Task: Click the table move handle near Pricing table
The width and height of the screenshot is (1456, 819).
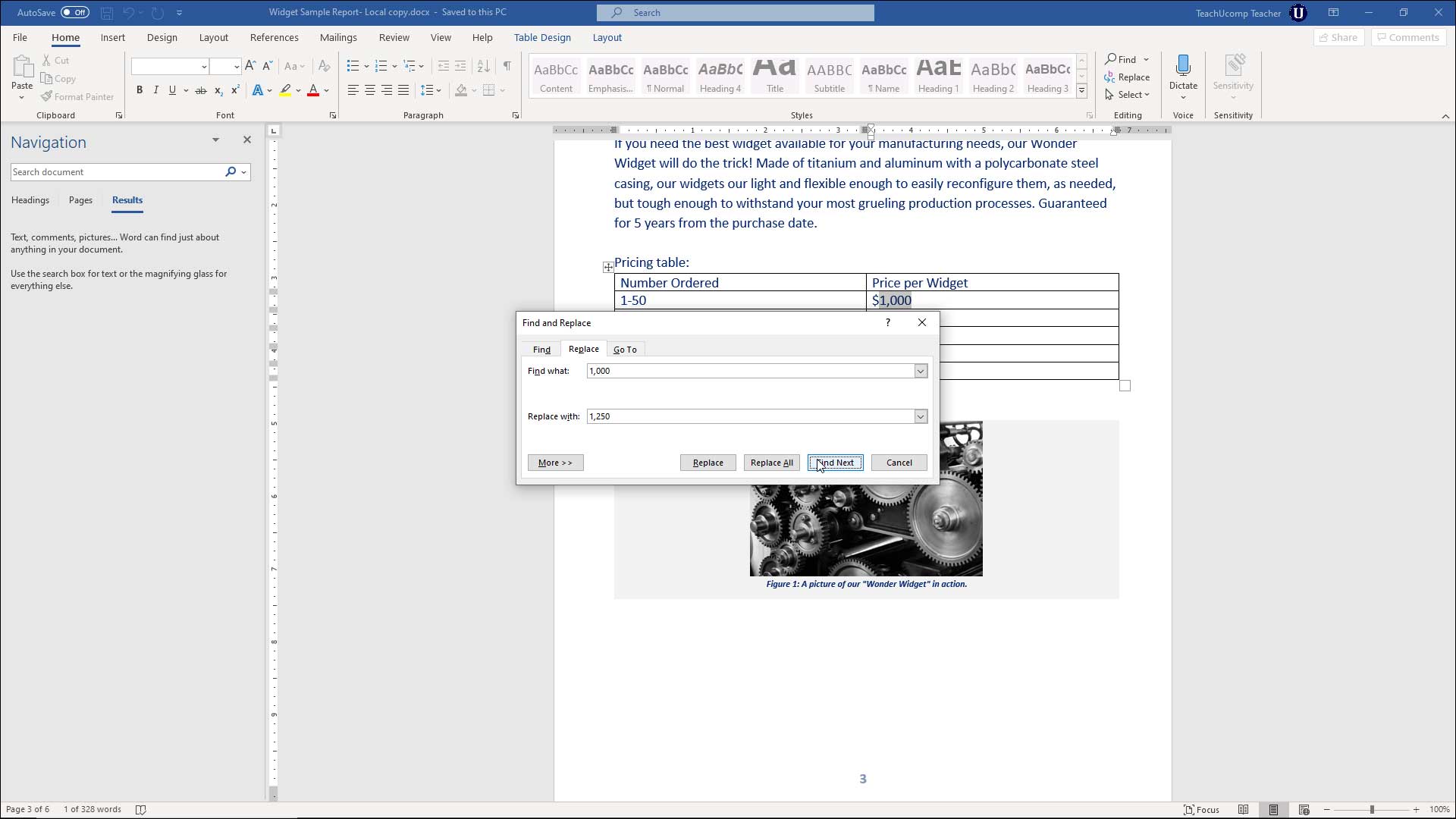Action: [x=608, y=267]
